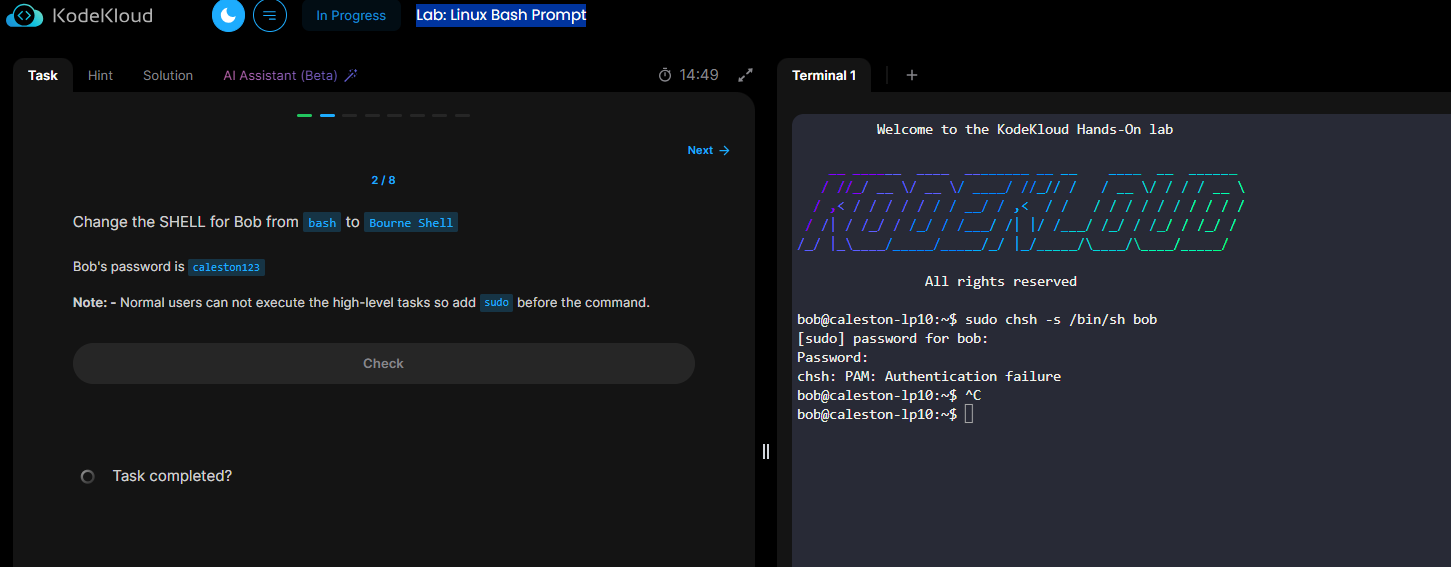Go to the Next question
1451x567 pixels.
click(708, 150)
